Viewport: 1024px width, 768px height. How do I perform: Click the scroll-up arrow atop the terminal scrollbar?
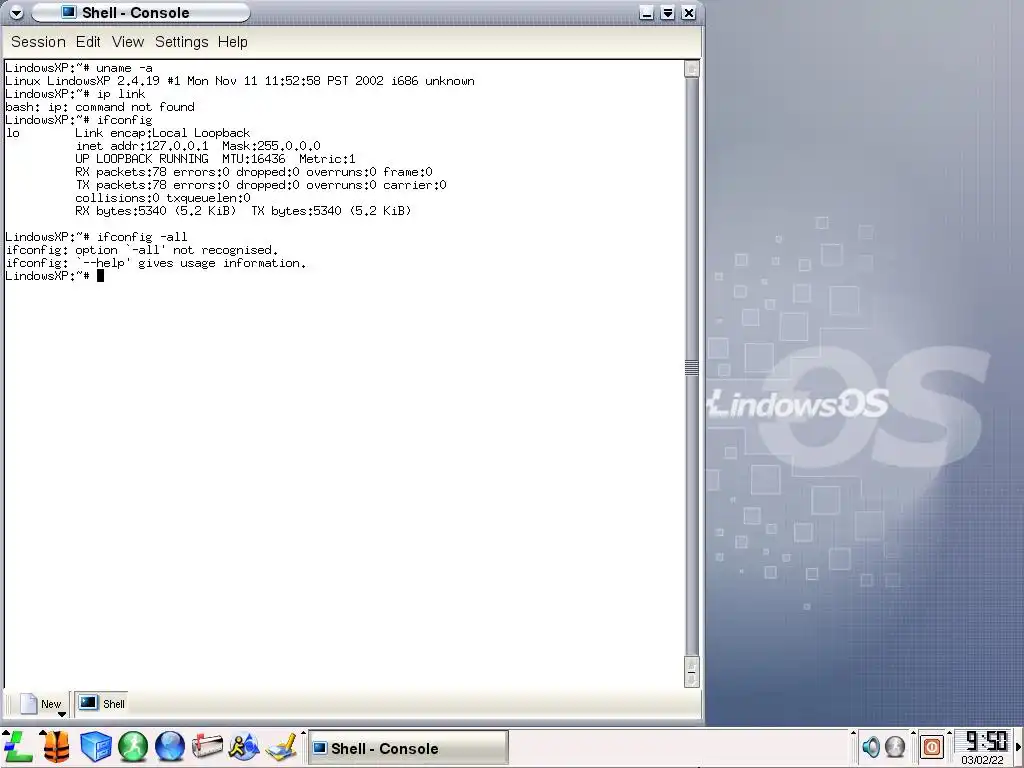point(692,69)
